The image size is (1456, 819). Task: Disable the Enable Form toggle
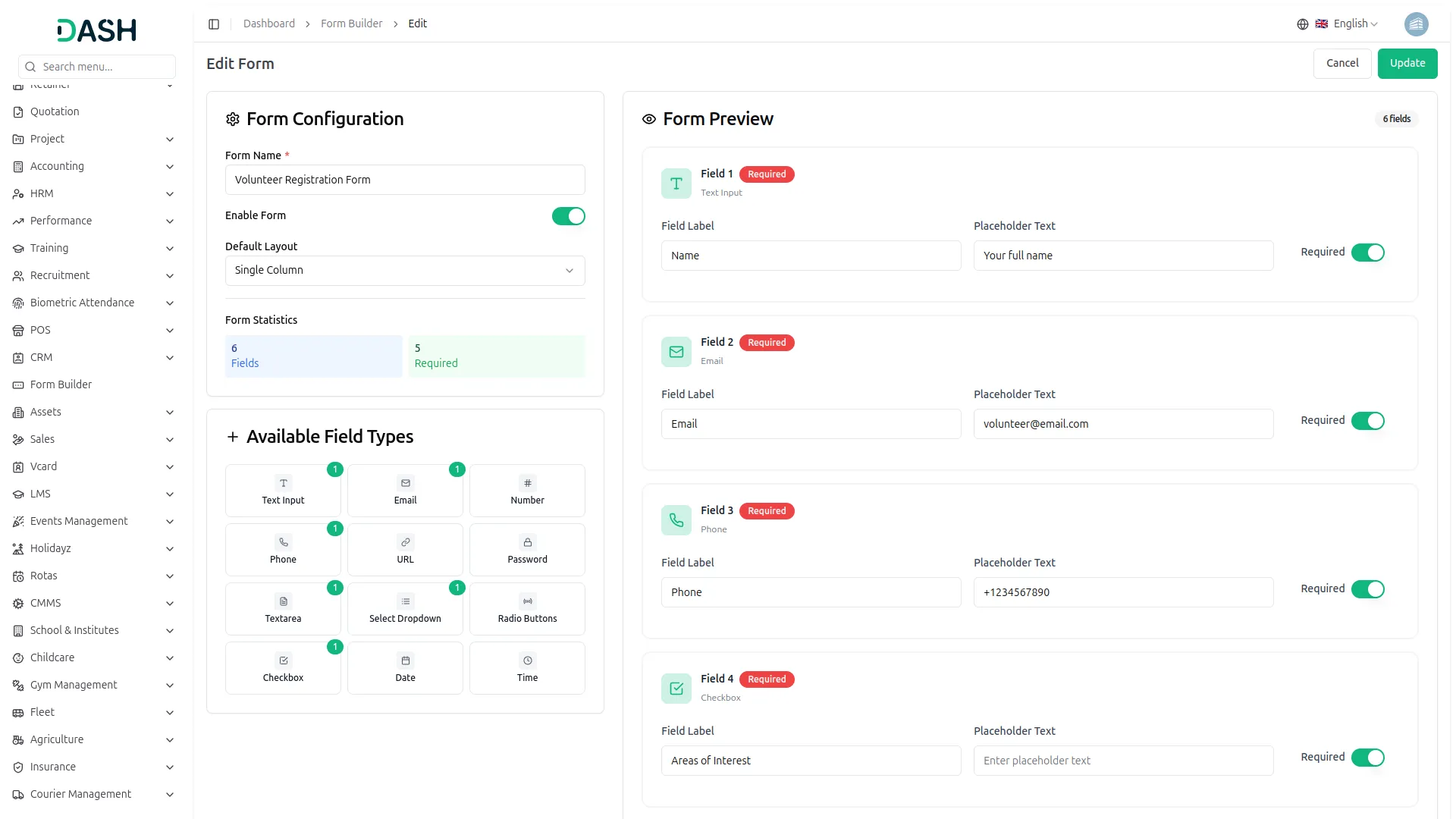click(568, 216)
